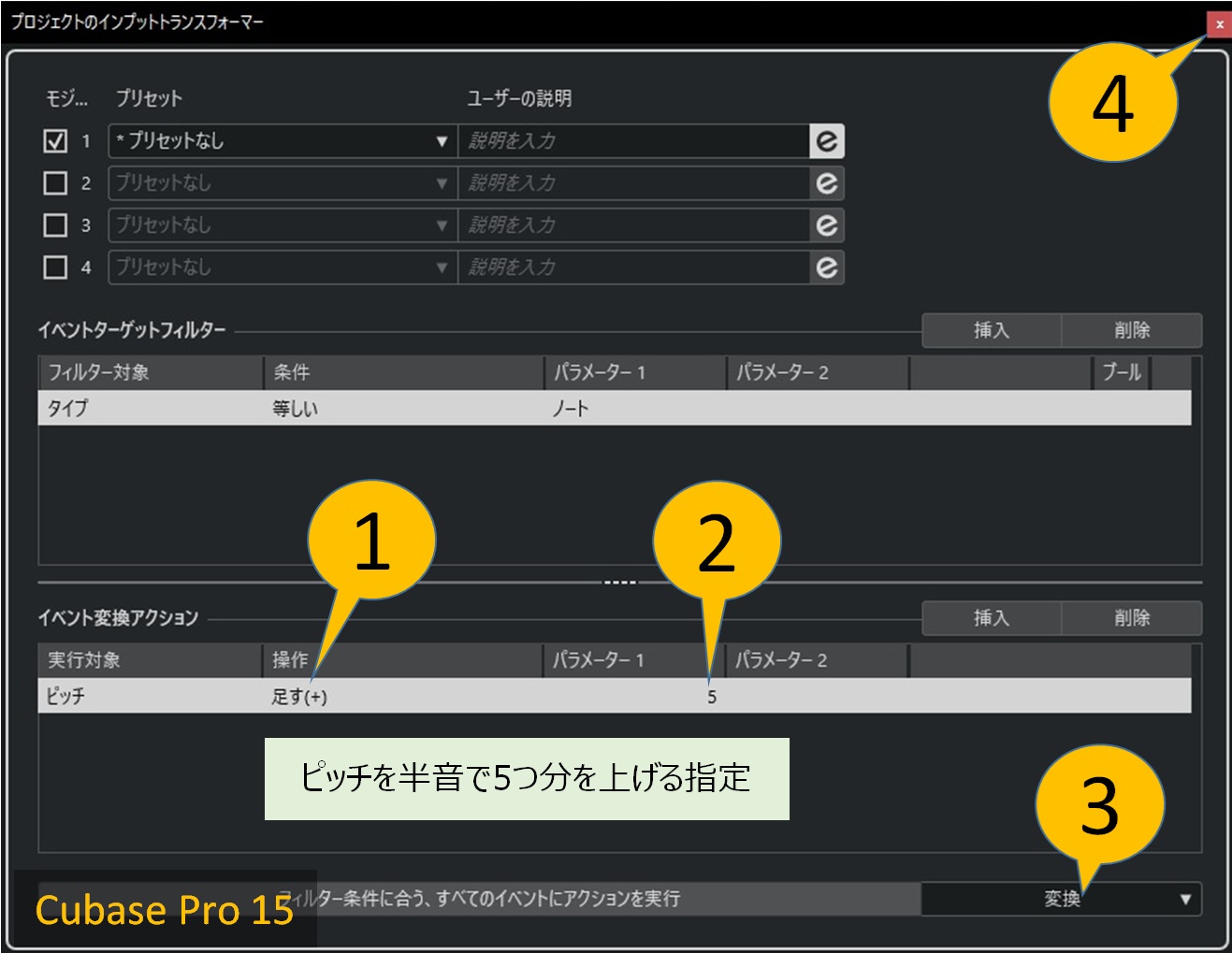Click 削除 in the event transform action section
Image resolution: width=1232 pixels, height=953 pixels.
1131,618
